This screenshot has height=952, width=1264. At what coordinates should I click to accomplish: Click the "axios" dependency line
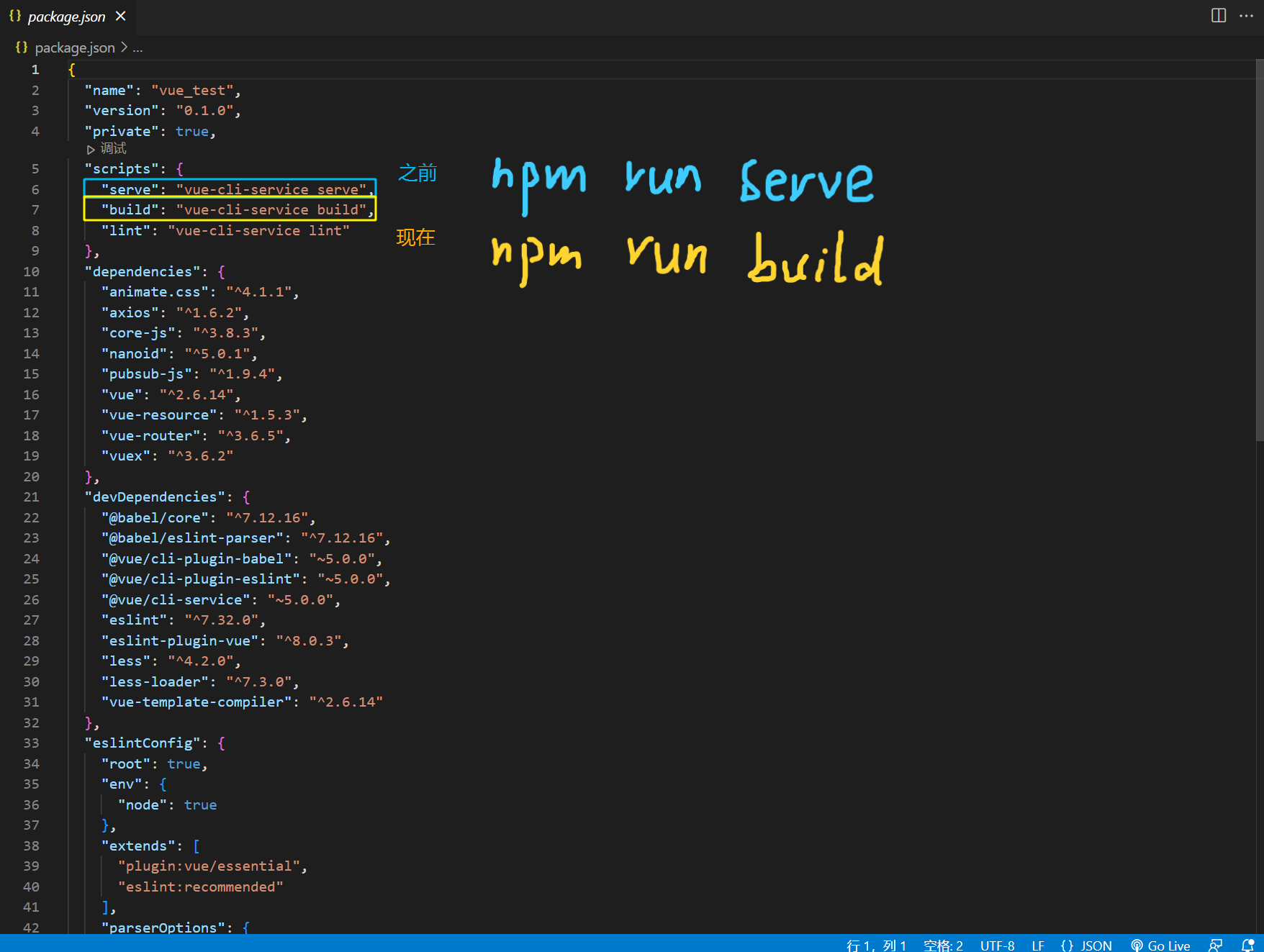click(x=175, y=312)
